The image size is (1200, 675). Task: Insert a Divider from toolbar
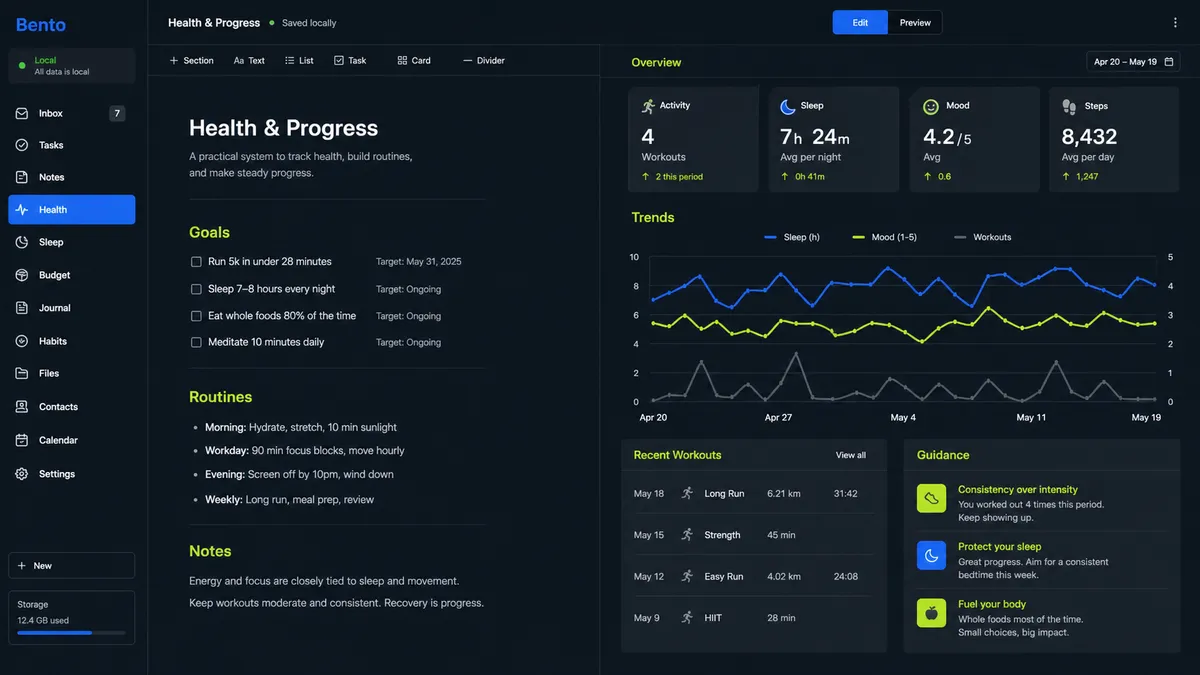click(484, 61)
